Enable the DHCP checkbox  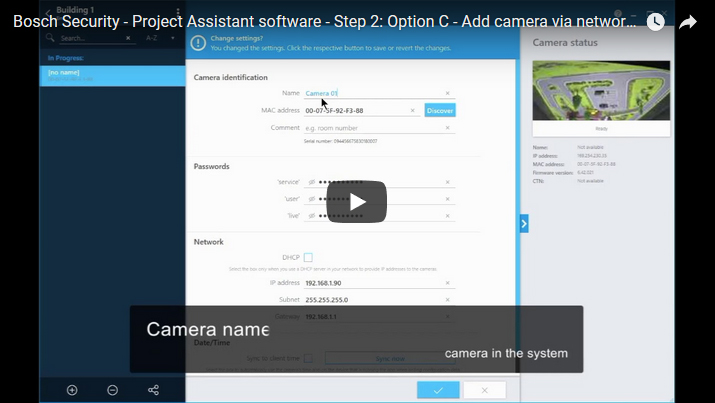(308, 257)
